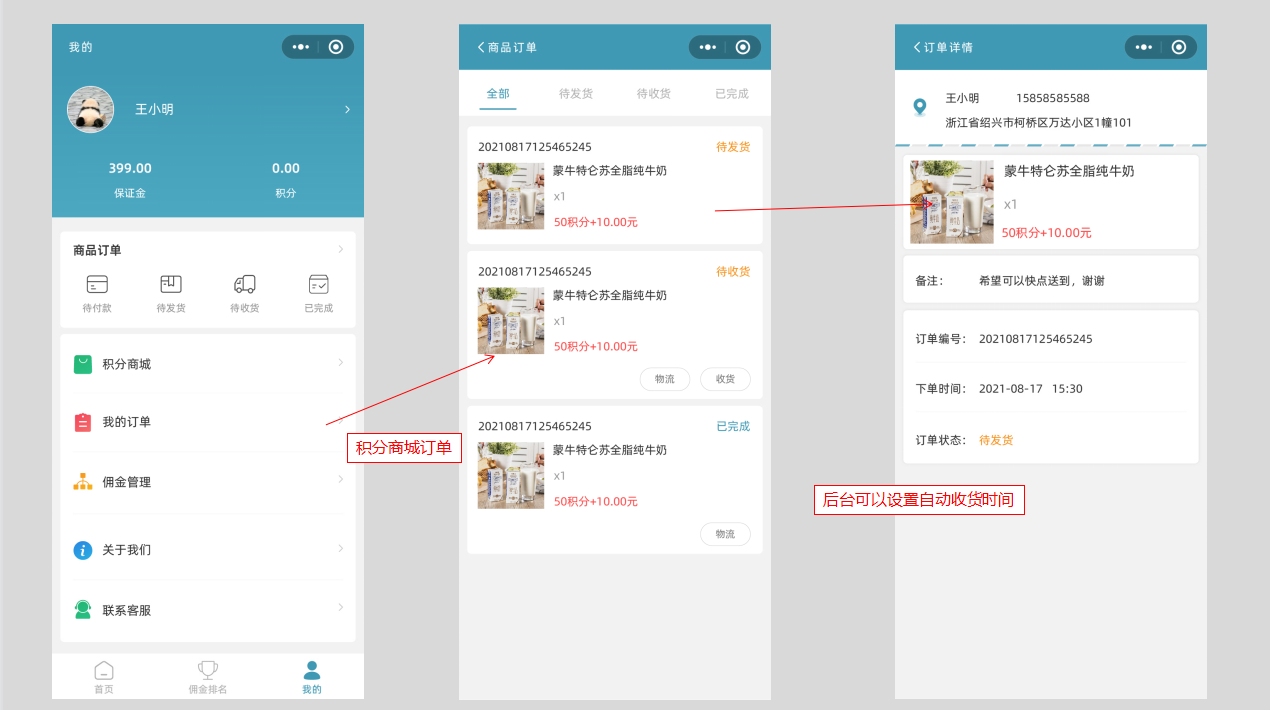Select 佣金排名 in bottom navigation

pyautogui.click(x=208, y=677)
